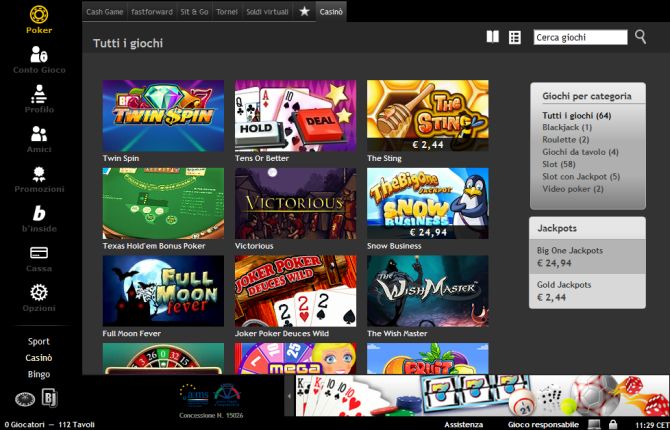Click the roulette wheel icon in the sidebar bottom

pos(25,399)
